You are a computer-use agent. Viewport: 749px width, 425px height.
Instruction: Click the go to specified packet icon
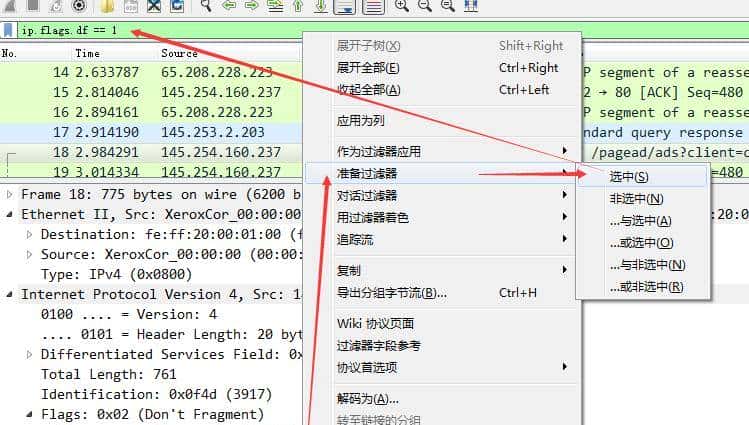(275, 5)
